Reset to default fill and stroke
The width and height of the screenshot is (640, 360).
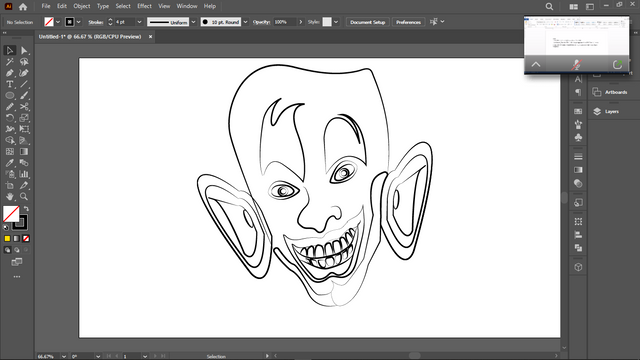[x=6, y=227]
